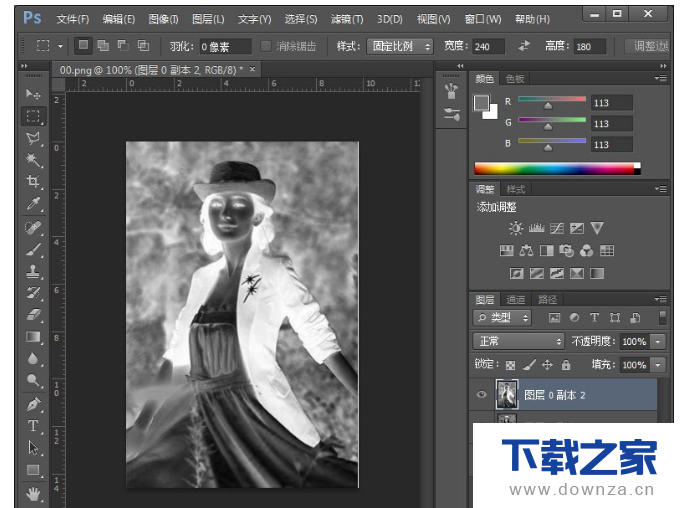Select the Path Selection tool
The height and width of the screenshot is (508, 683).
[33, 448]
